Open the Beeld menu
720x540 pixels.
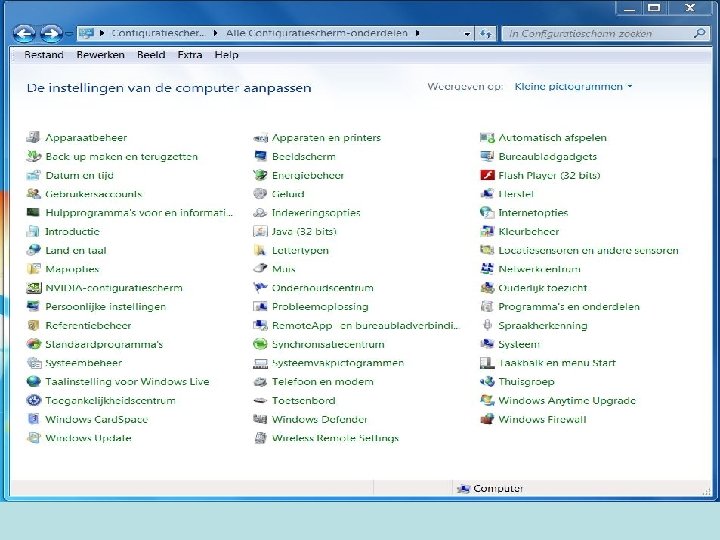pyautogui.click(x=151, y=55)
